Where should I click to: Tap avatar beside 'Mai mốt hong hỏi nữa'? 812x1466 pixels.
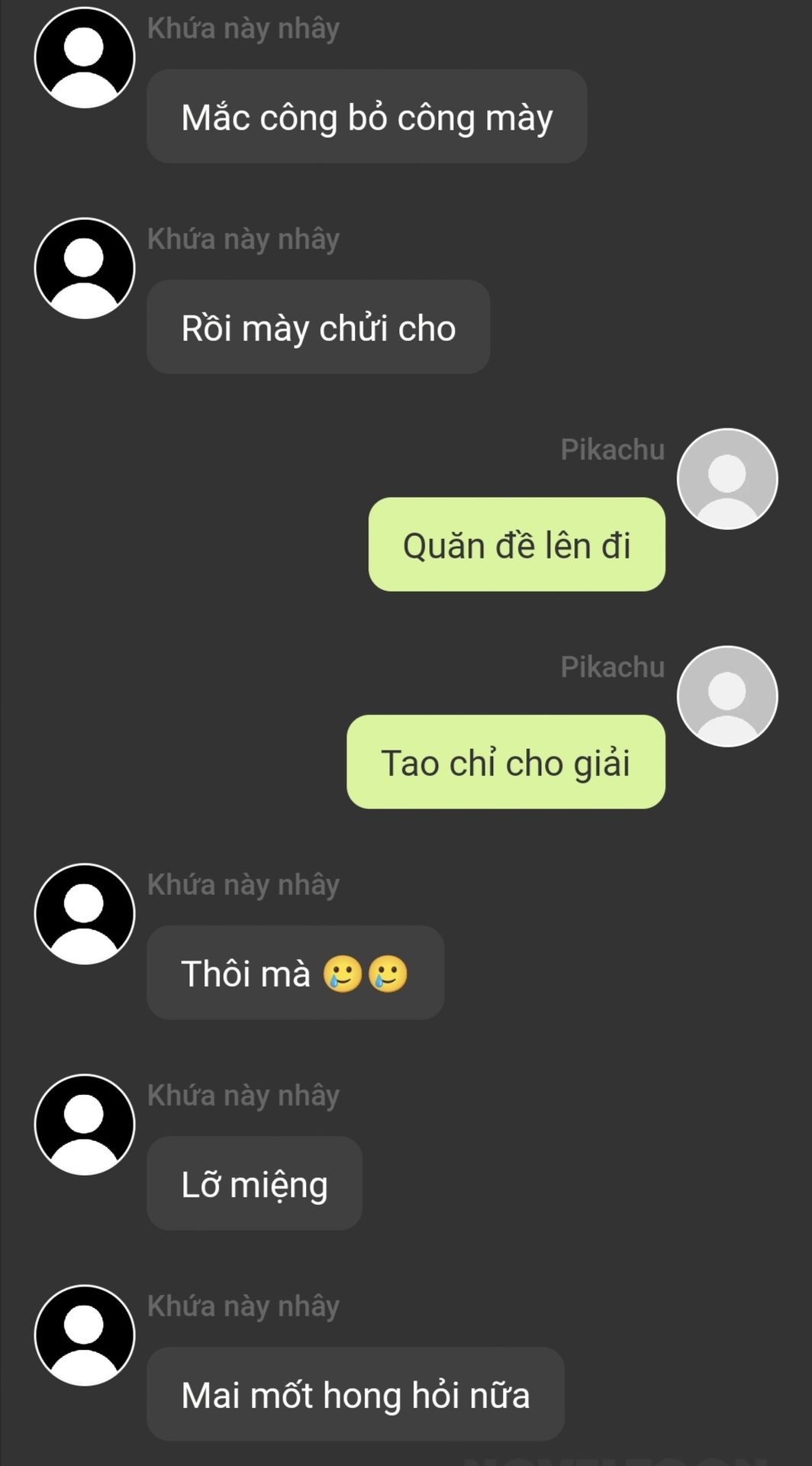(85, 1335)
